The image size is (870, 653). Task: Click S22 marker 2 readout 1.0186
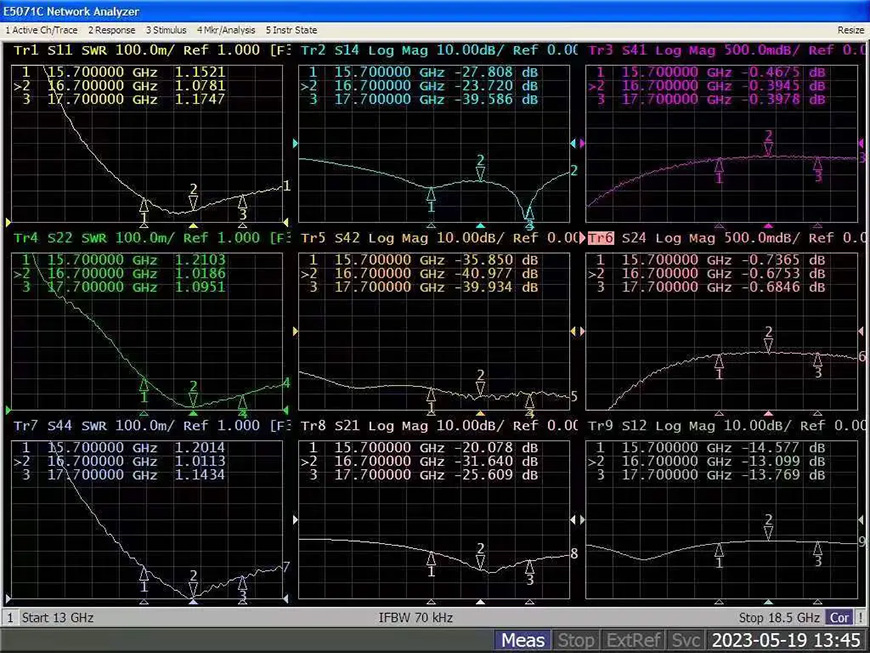click(x=200, y=274)
